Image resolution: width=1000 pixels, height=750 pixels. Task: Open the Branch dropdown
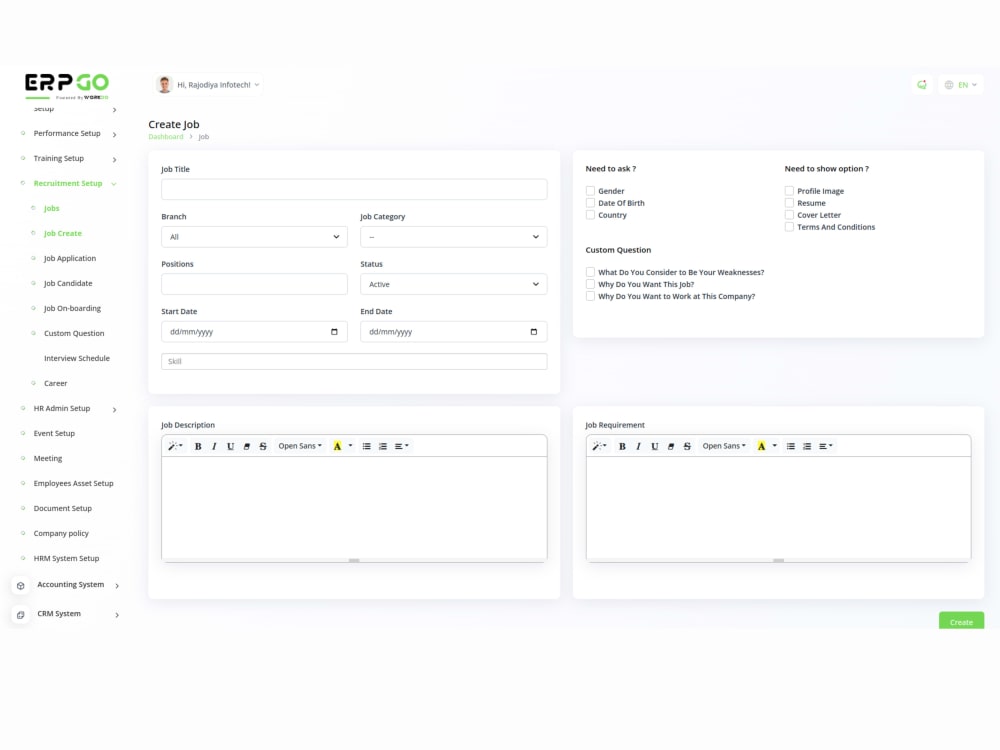click(x=253, y=236)
